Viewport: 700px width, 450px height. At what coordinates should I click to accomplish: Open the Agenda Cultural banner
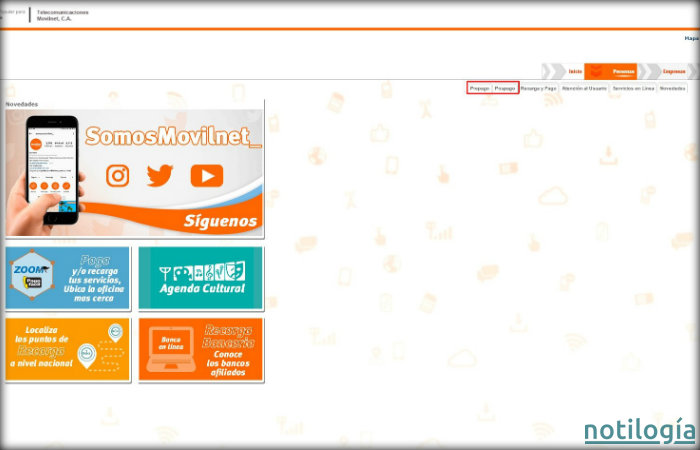[x=201, y=278]
